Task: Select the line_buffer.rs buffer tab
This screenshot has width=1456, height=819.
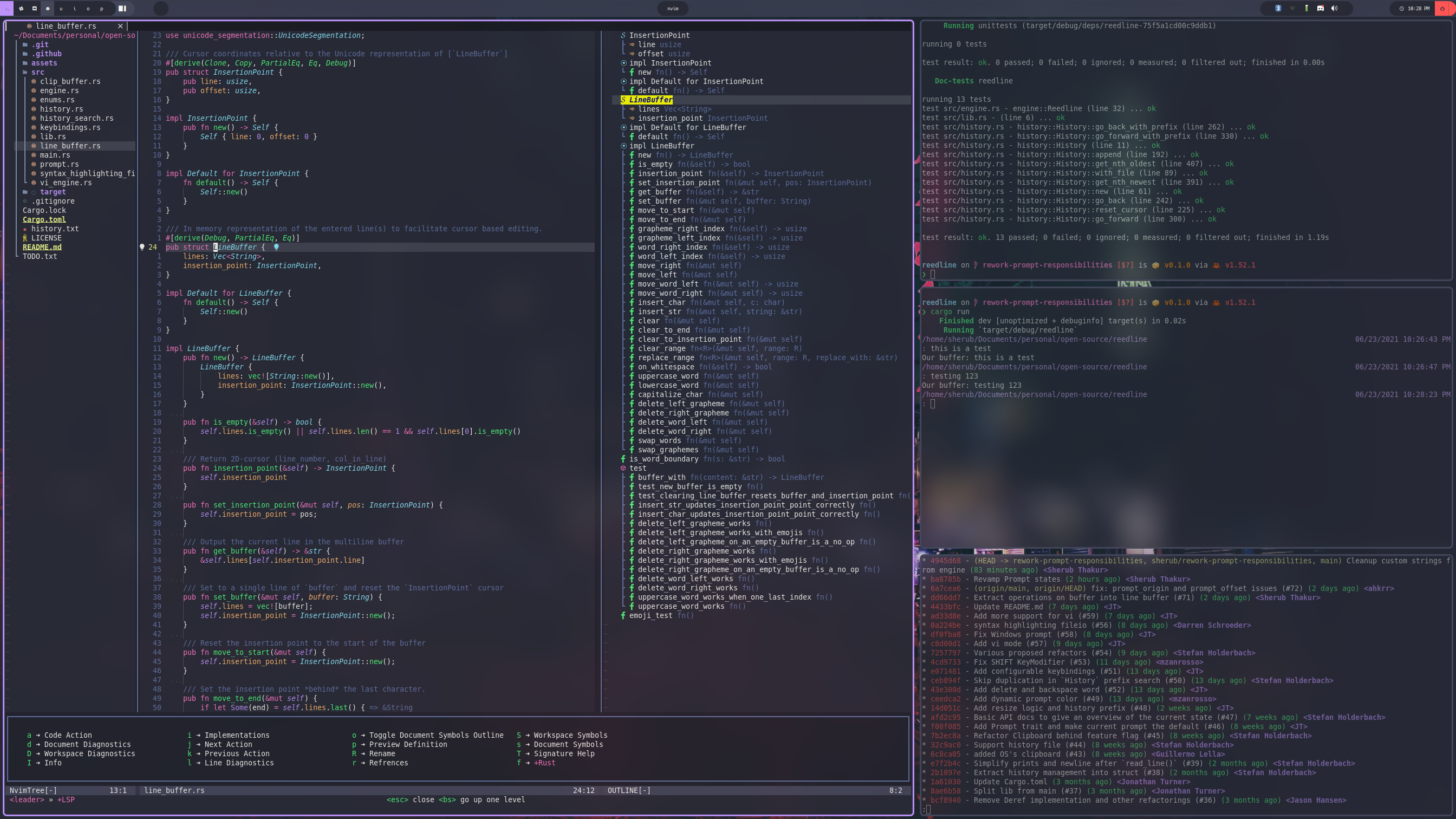Action: (66, 26)
